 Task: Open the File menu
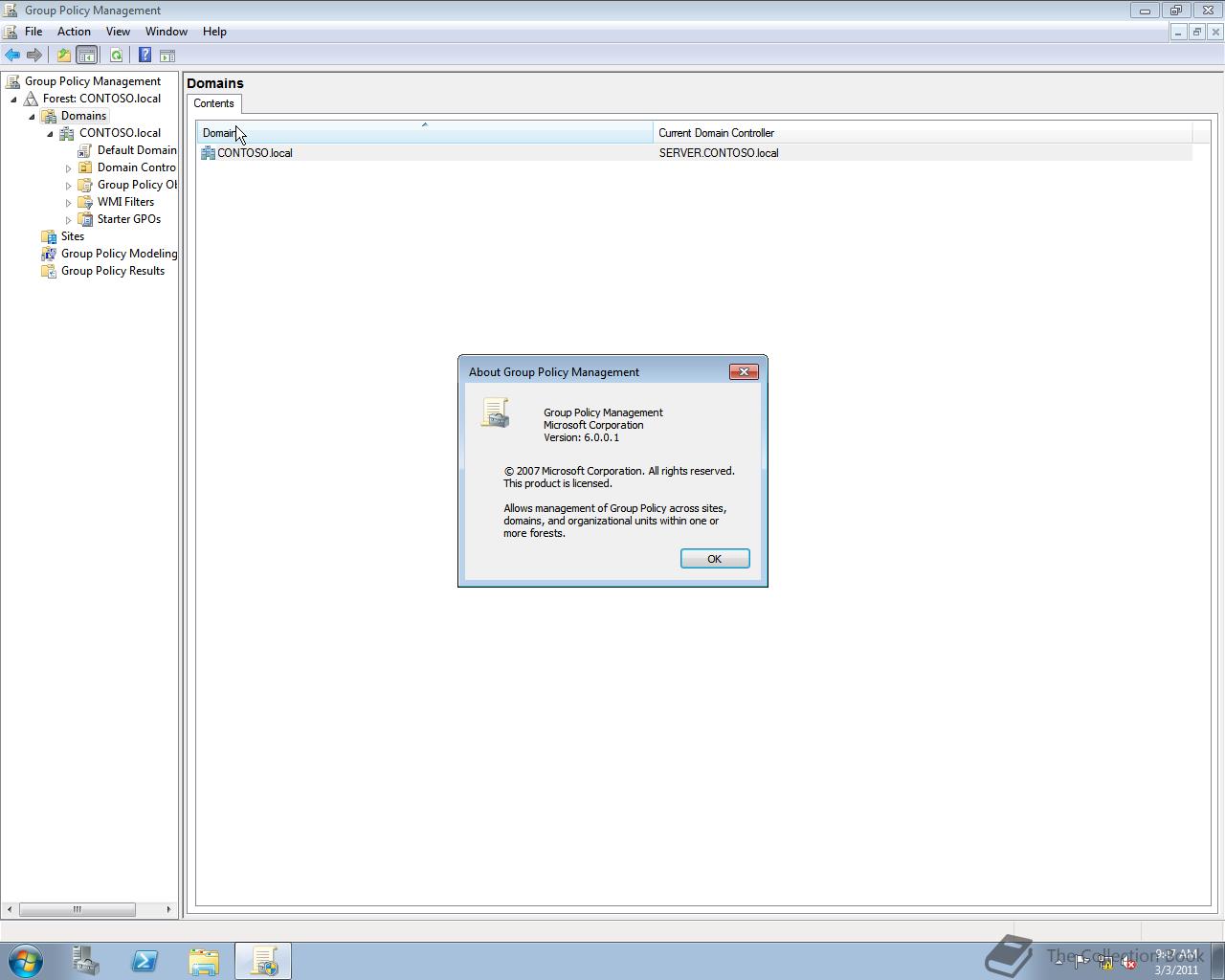point(33,32)
